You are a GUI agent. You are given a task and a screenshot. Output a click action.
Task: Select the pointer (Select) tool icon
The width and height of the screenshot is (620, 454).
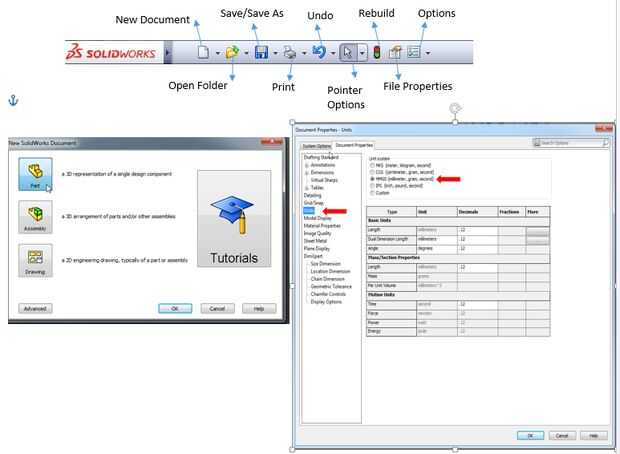348,52
